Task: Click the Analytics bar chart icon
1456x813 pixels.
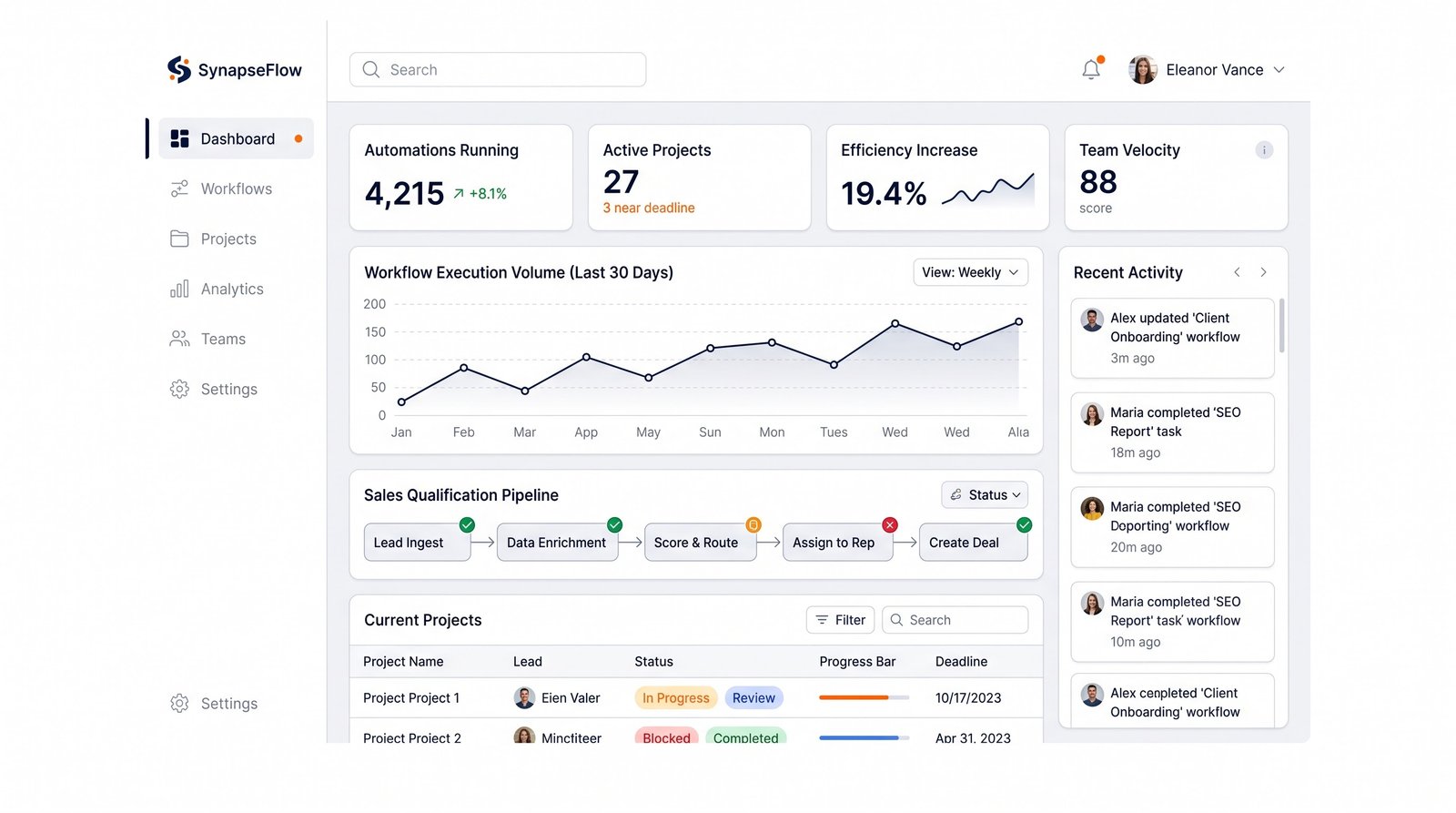Action: point(179,289)
